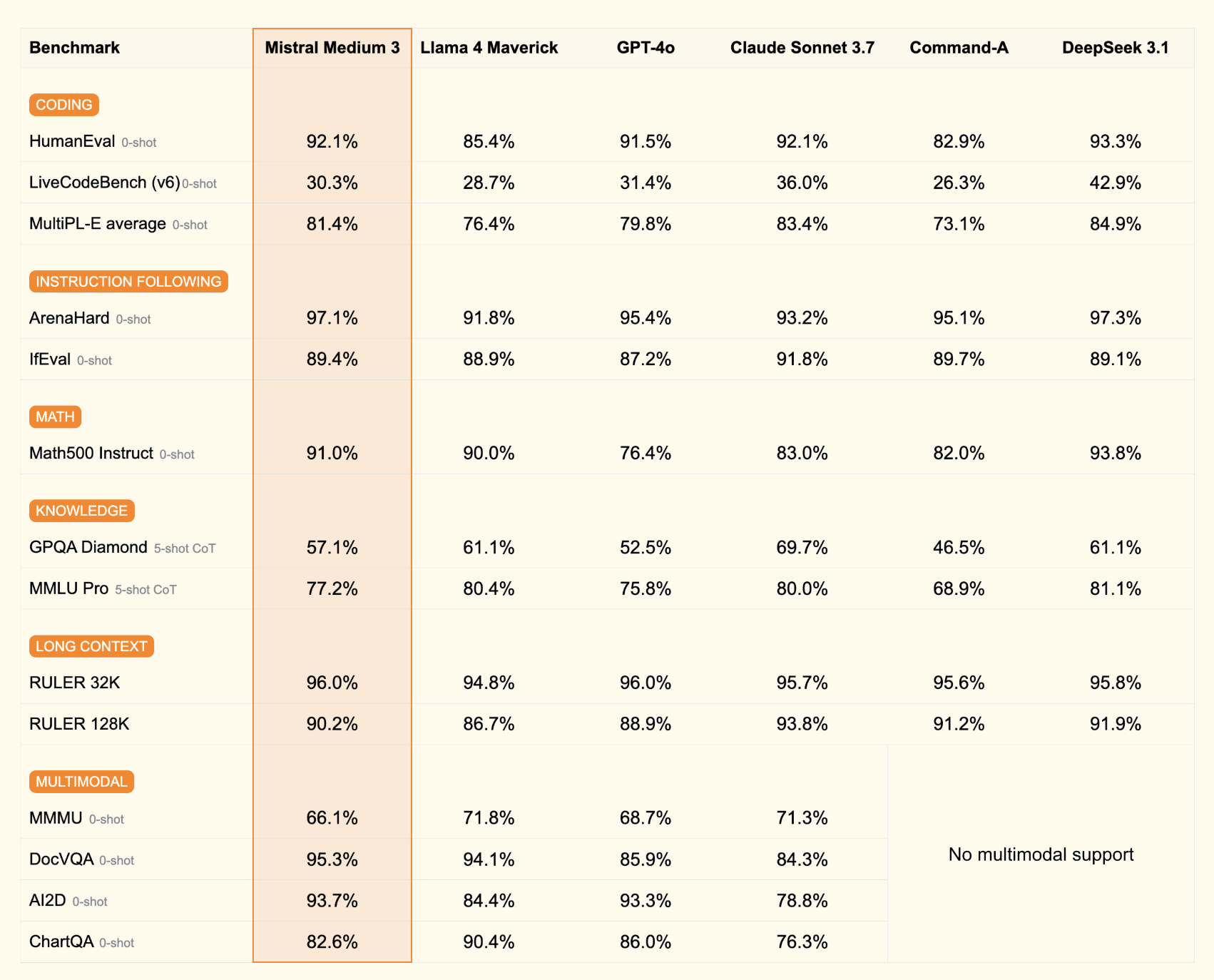Select the INSTRUCTION FOLLOWING category badge

pos(128,282)
